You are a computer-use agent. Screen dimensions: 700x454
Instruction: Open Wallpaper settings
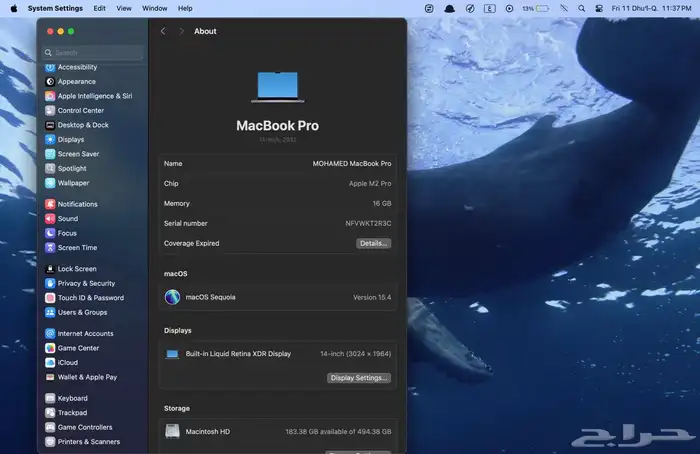coord(67,183)
